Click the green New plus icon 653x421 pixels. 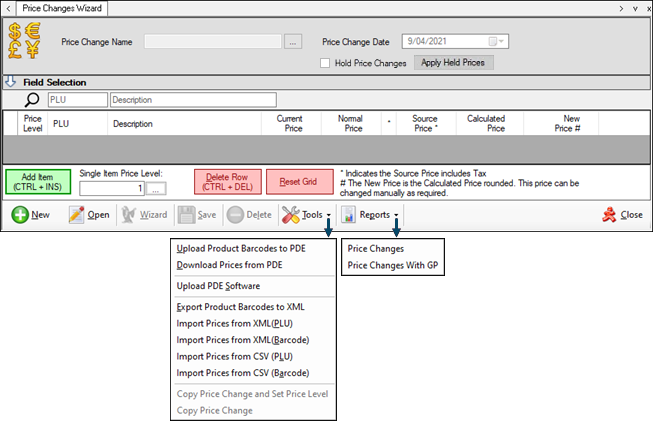tap(20, 215)
